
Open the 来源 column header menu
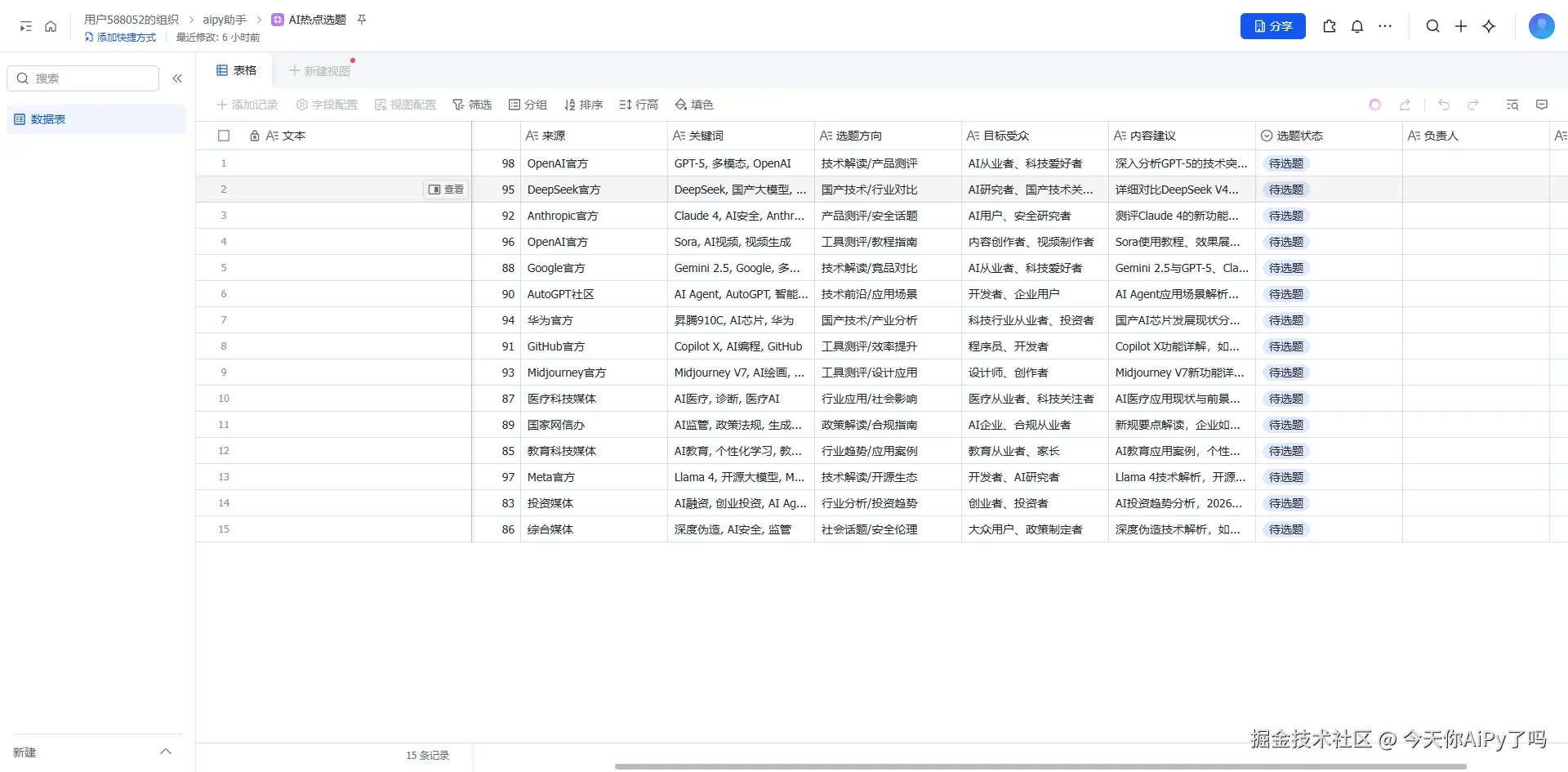594,136
